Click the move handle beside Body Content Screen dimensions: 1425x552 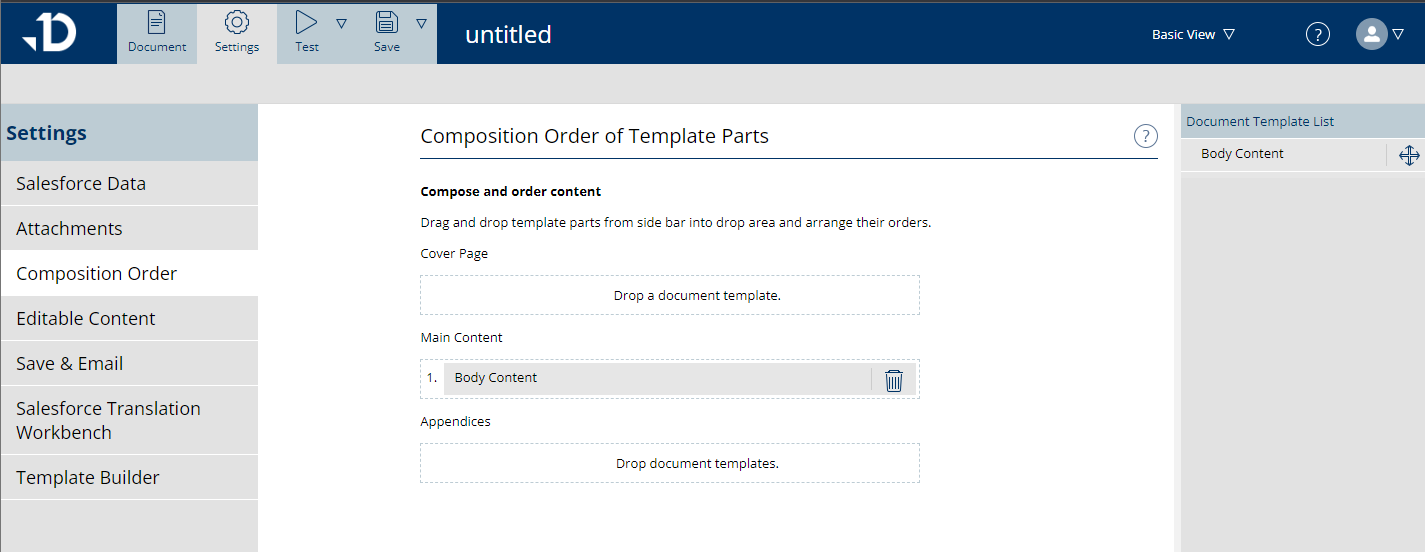pos(1408,155)
